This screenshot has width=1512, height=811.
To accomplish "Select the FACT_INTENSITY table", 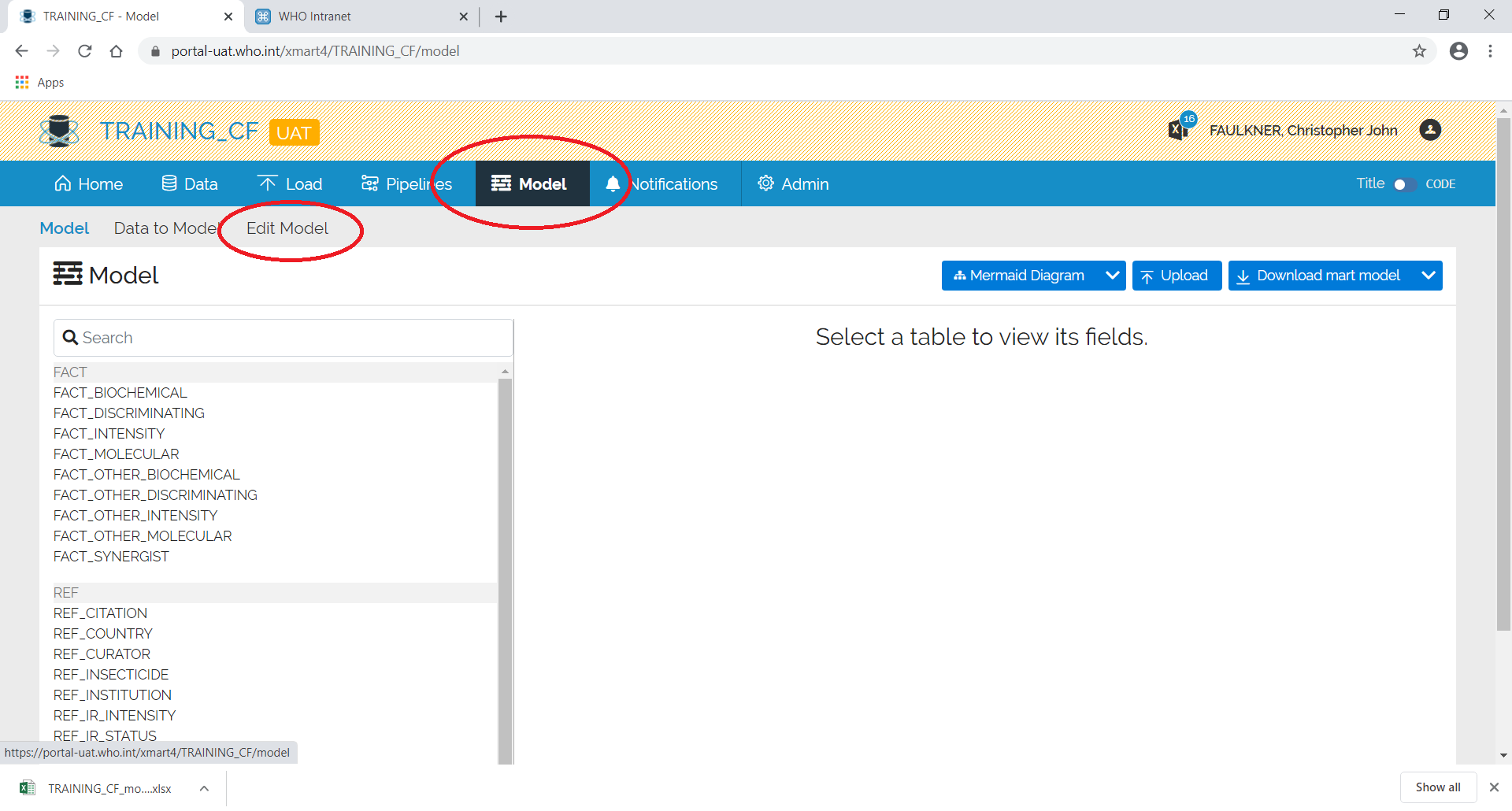I will point(109,434).
